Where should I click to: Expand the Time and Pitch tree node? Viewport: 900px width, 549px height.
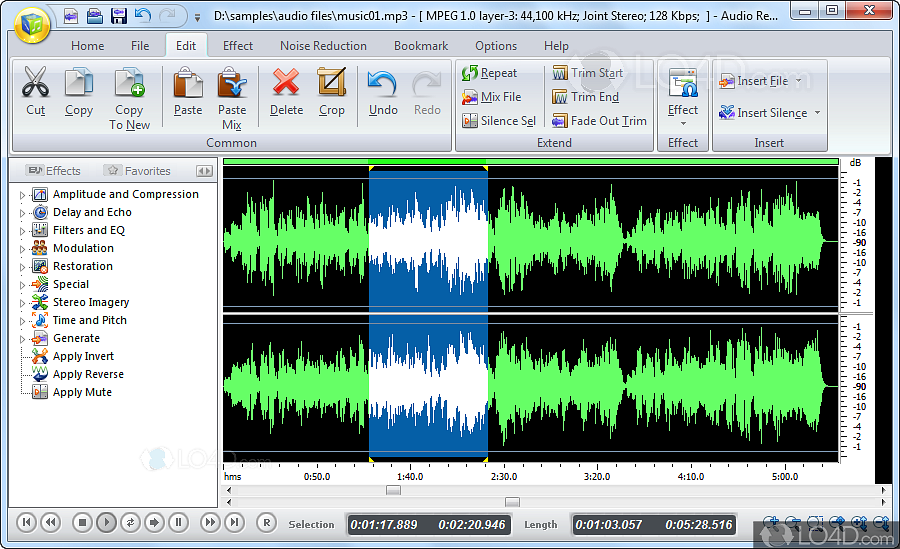click(x=23, y=321)
